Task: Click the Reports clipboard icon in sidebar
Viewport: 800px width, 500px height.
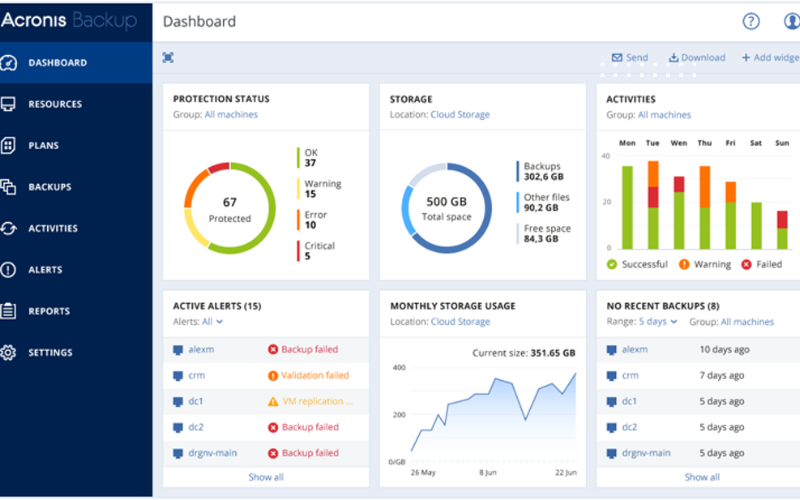Action: [x=8, y=311]
